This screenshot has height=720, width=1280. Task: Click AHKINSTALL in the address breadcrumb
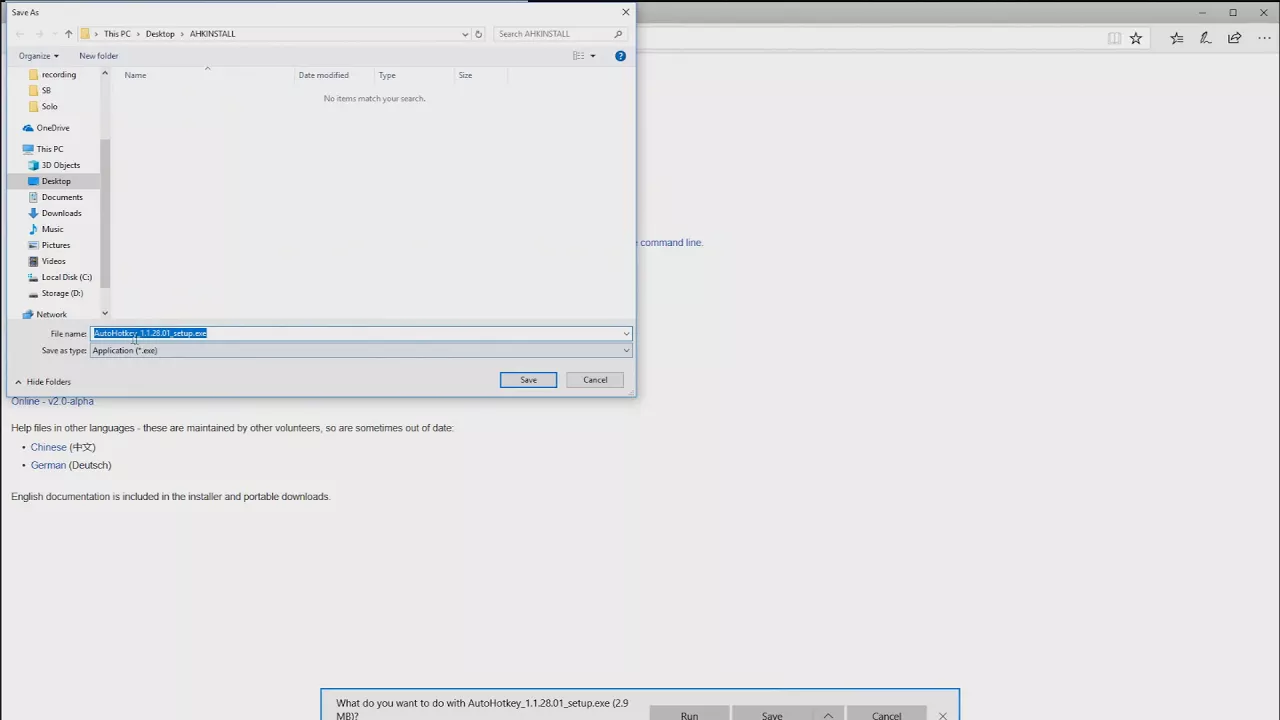[212, 34]
